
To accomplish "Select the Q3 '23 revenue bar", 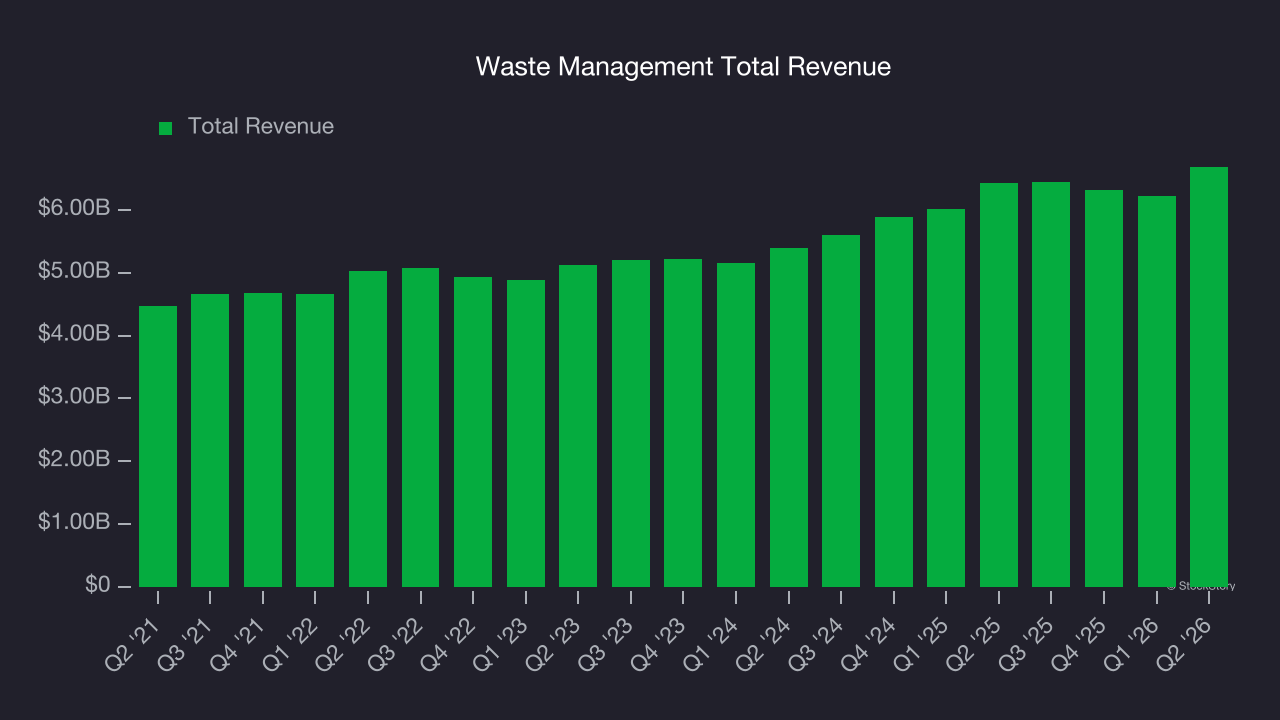I will (x=631, y=423).
